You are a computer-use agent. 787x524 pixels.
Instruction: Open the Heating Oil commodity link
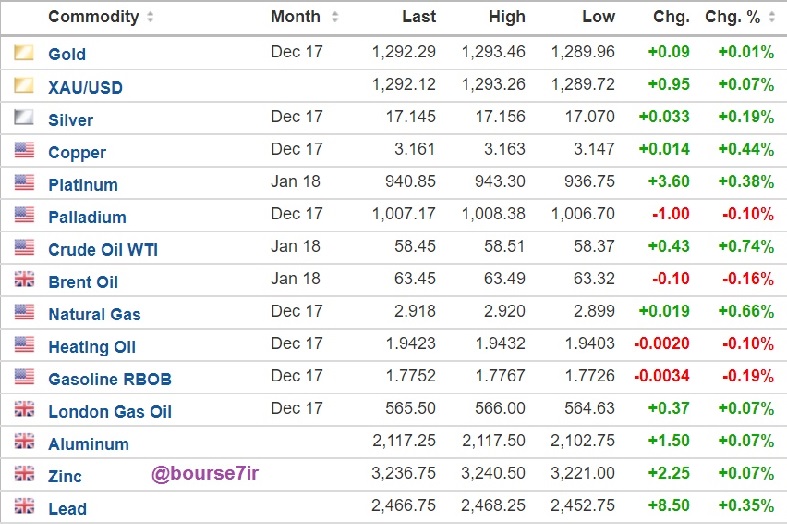(92, 347)
